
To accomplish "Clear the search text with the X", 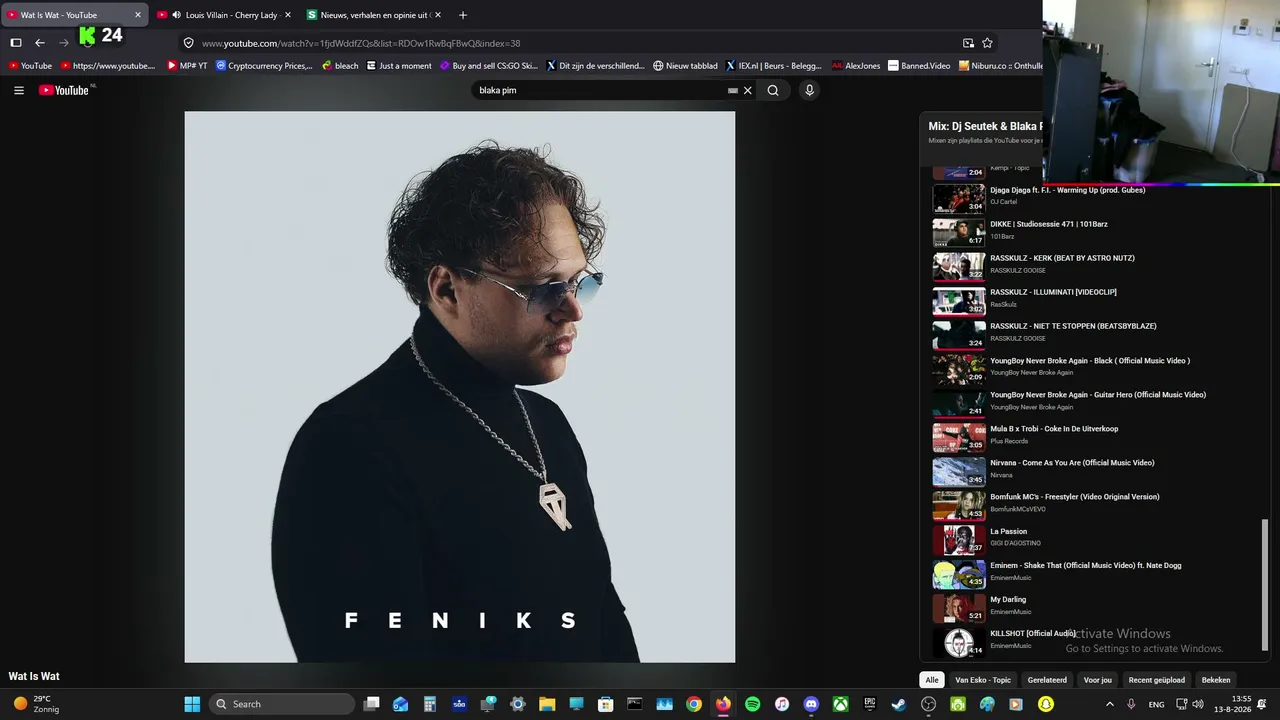I will 747,90.
